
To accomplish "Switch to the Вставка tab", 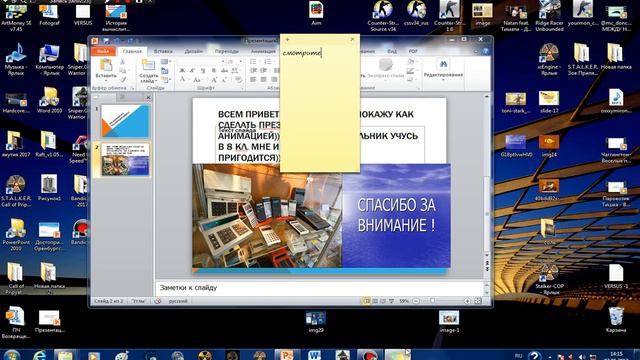I will [163, 51].
